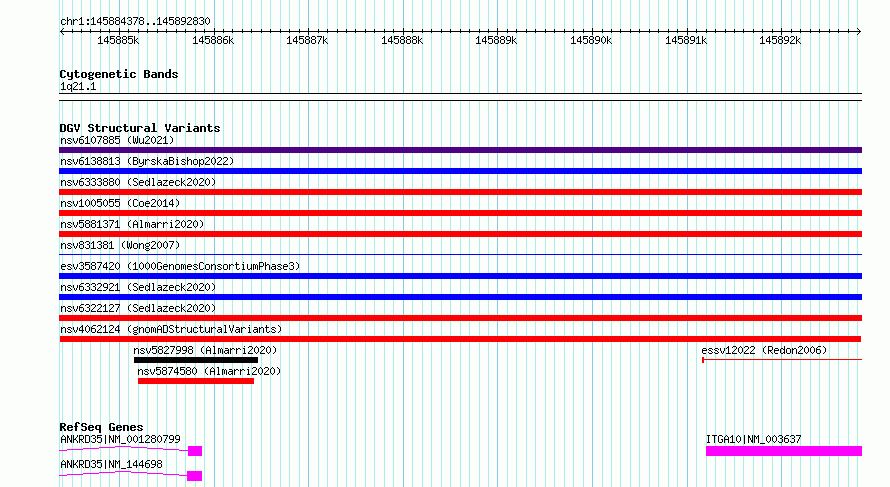Open the essv12022 (Redon2006) label

pos(764,350)
